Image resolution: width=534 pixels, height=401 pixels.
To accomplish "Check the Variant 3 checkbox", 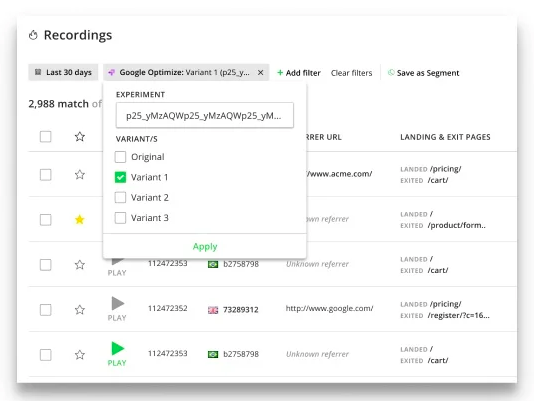I will click(120, 218).
